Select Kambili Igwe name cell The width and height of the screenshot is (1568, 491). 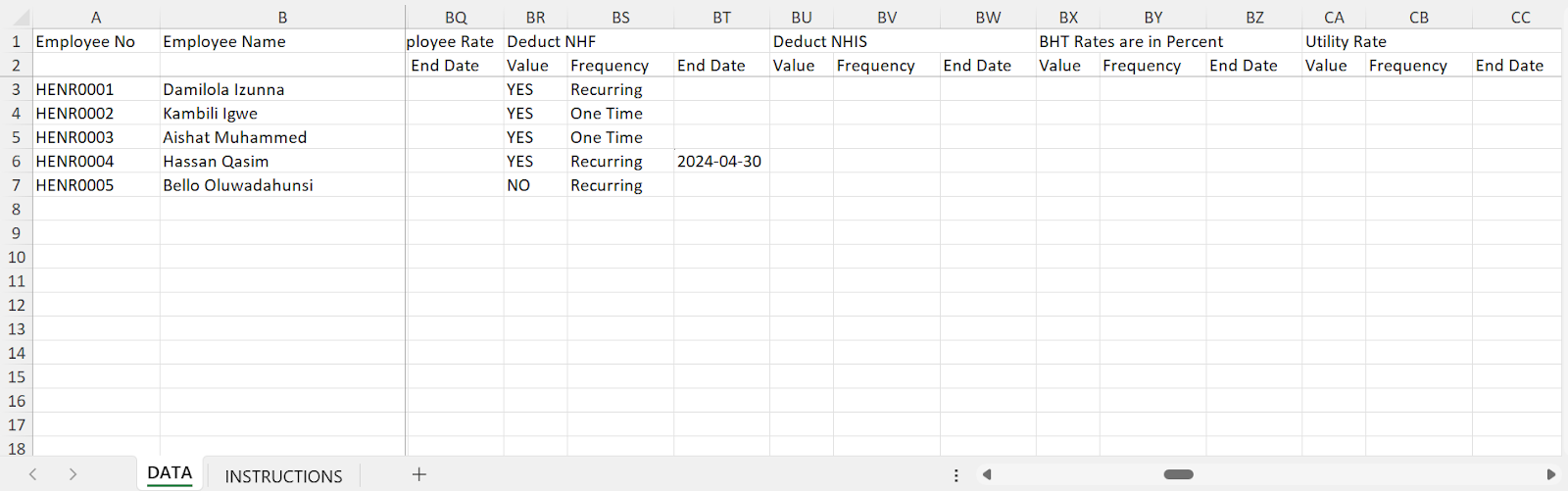coord(282,113)
